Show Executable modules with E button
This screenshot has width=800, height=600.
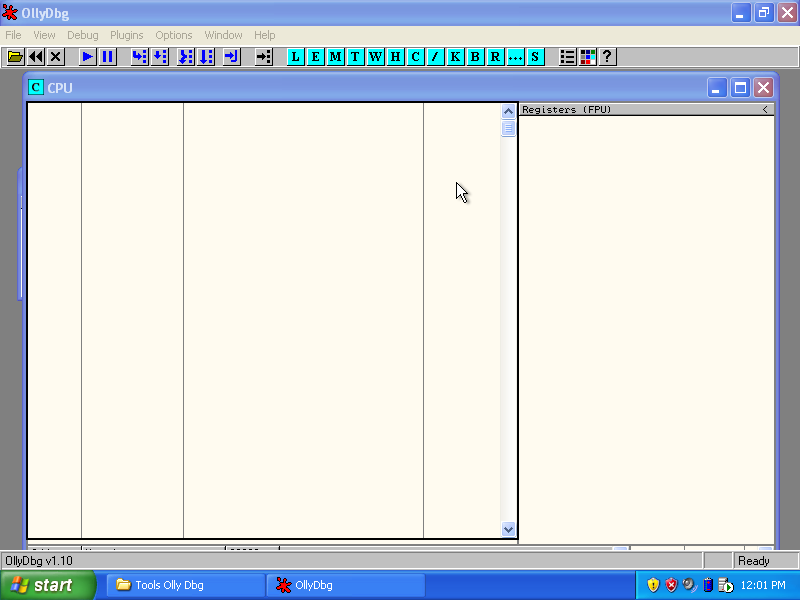(x=315, y=57)
